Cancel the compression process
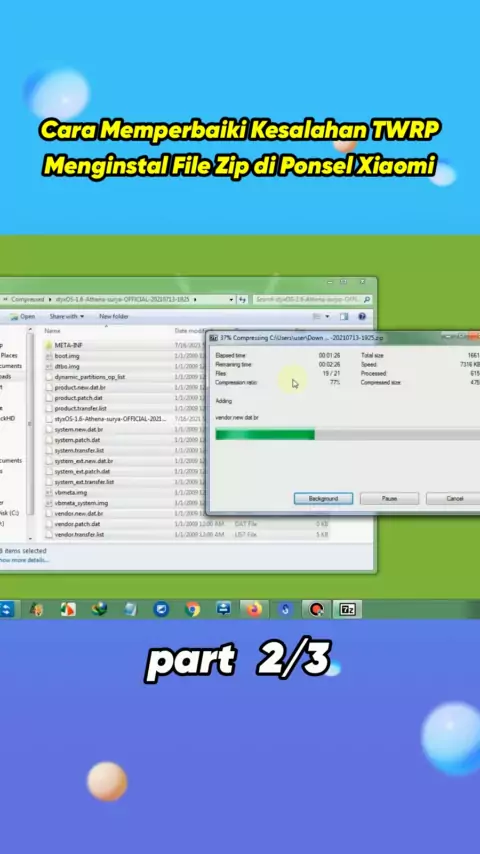The width and height of the screenshot is (480, 854). click(453, 498)
